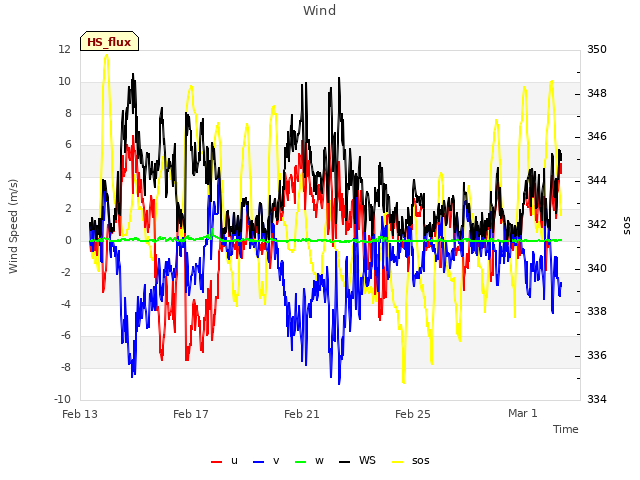The width and height of the screenshot is (640, 480).
Task: Toggle the u series in legend
Action: click(x=224, y=461)
